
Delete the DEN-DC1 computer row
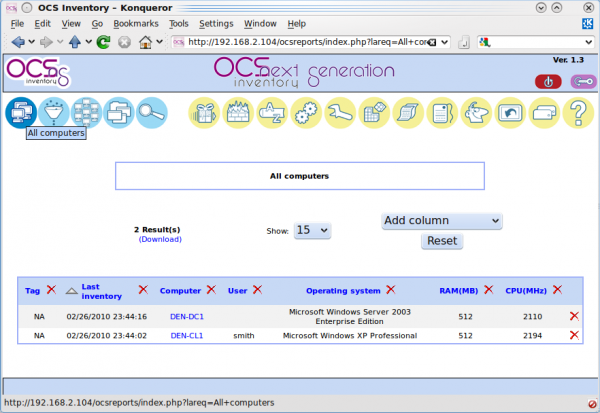[574, 316]
